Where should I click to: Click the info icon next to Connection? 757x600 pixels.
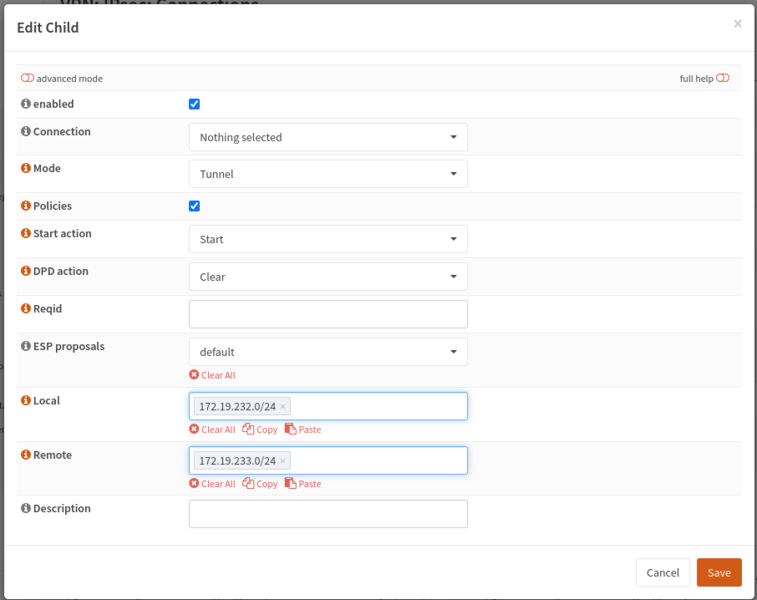tap(25, 132)
